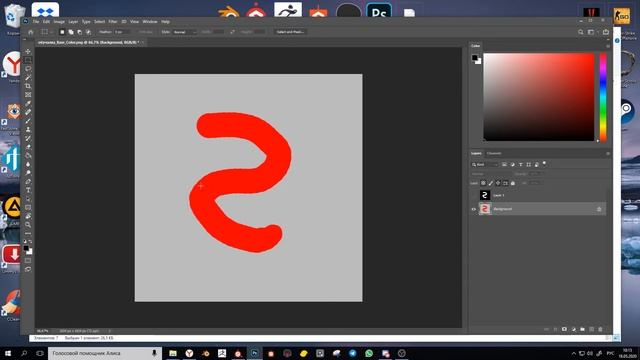Click the Delete layer trash icon
Viewport: 640px width, 360px height.
click(600, 329)
